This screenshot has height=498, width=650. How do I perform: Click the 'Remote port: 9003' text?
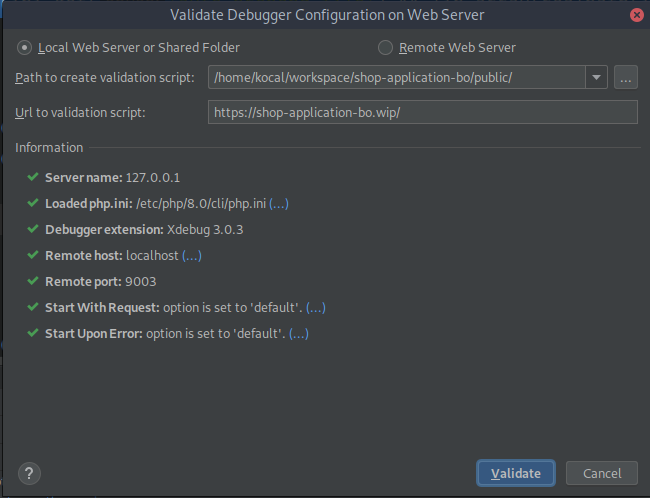pyautogui.click(x=101, y=282)
